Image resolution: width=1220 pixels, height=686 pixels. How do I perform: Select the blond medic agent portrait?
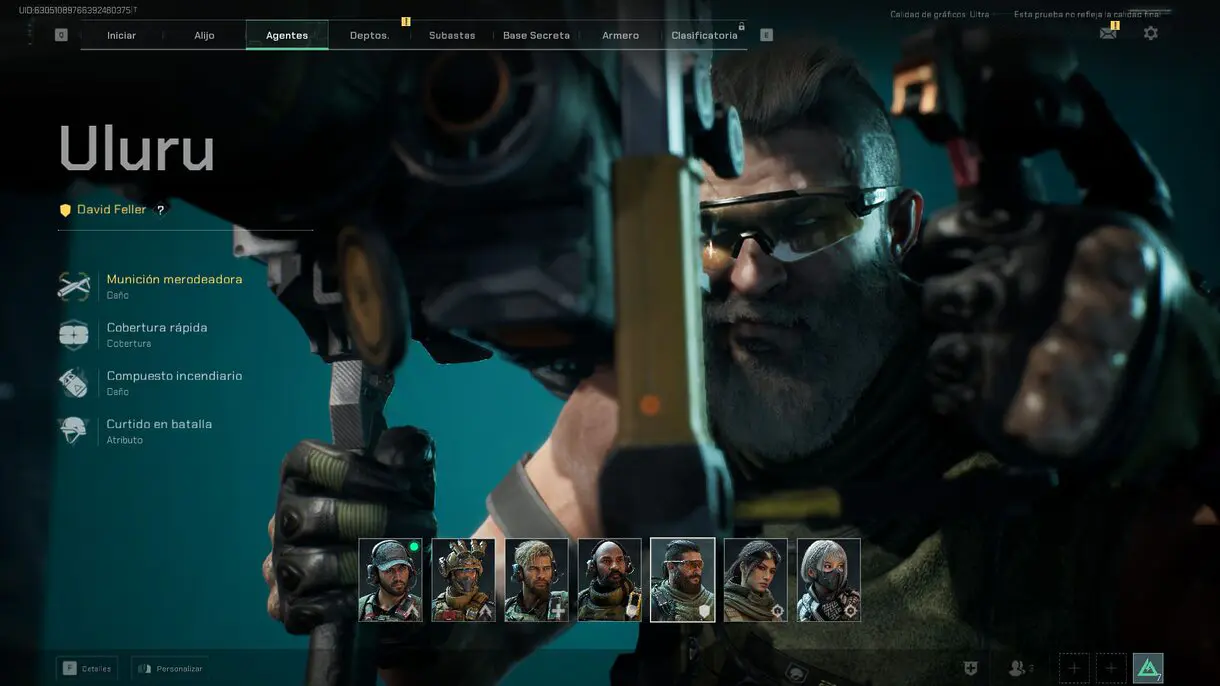click(x=537, y=580)
